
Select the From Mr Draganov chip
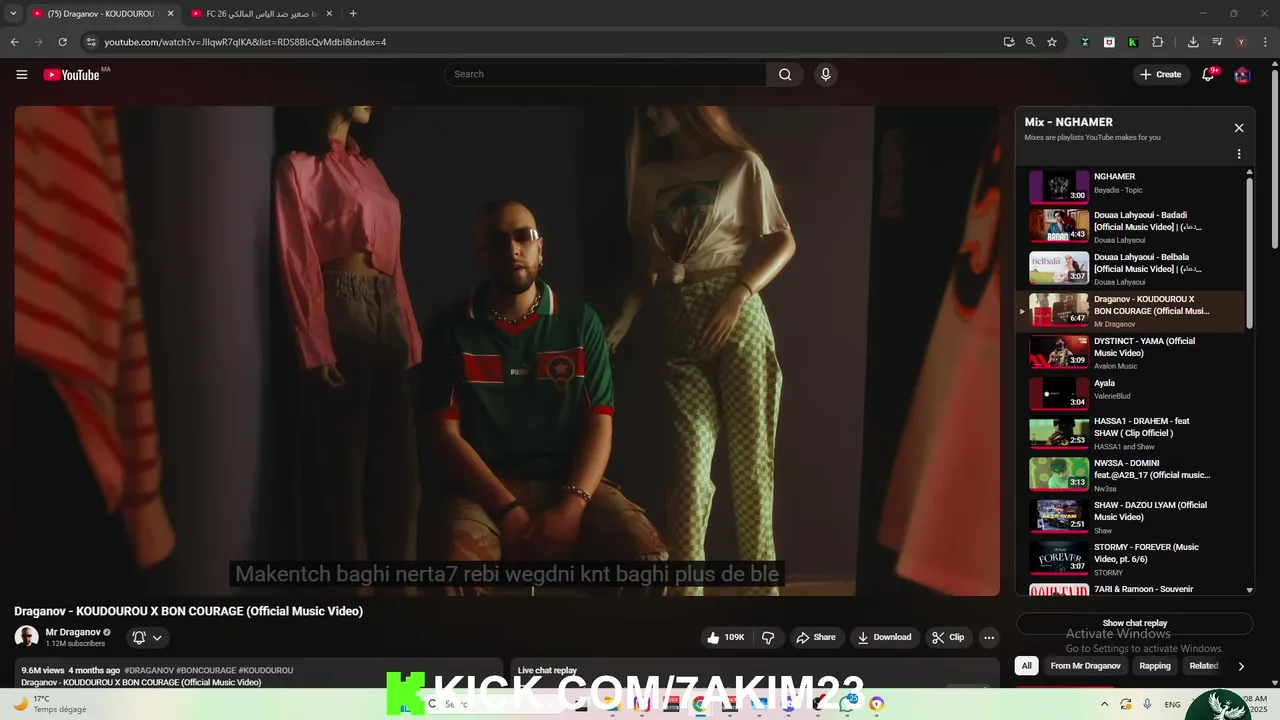pos(1085,666)
